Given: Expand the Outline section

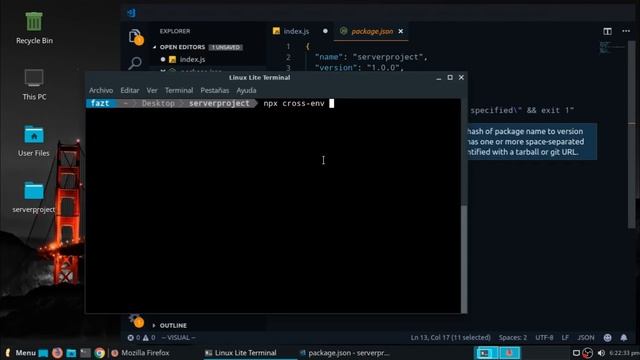Looking at the screenshot, I should (173, 325).
